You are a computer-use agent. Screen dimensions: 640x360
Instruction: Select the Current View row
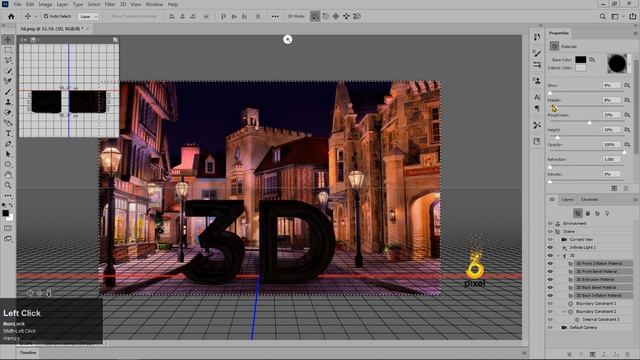point(581,240)
